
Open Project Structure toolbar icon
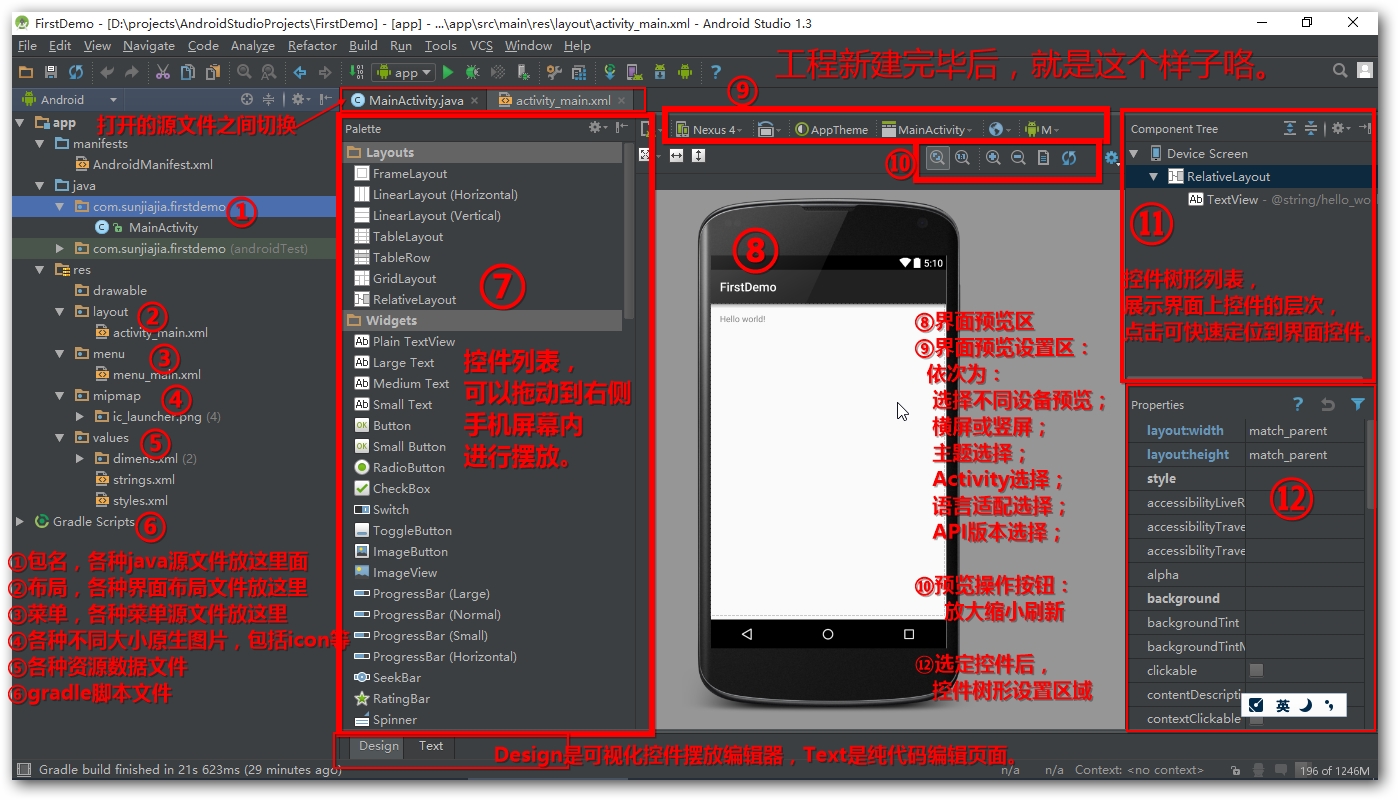coord(580,72)
